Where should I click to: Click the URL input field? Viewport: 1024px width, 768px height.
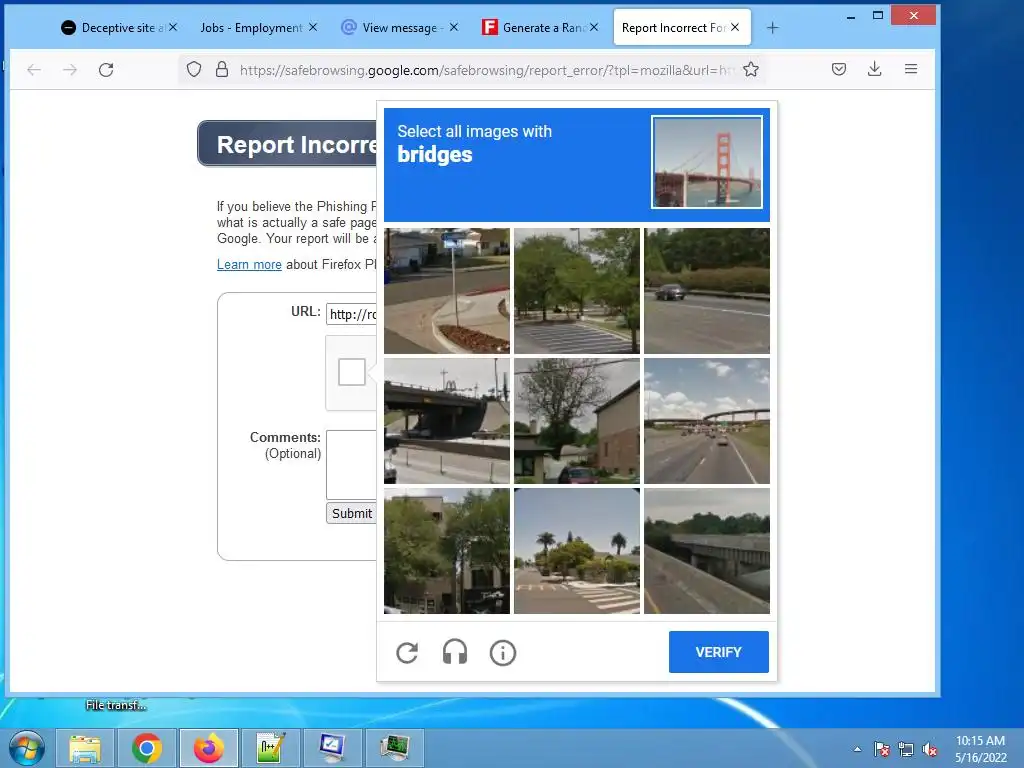point(351,314)
